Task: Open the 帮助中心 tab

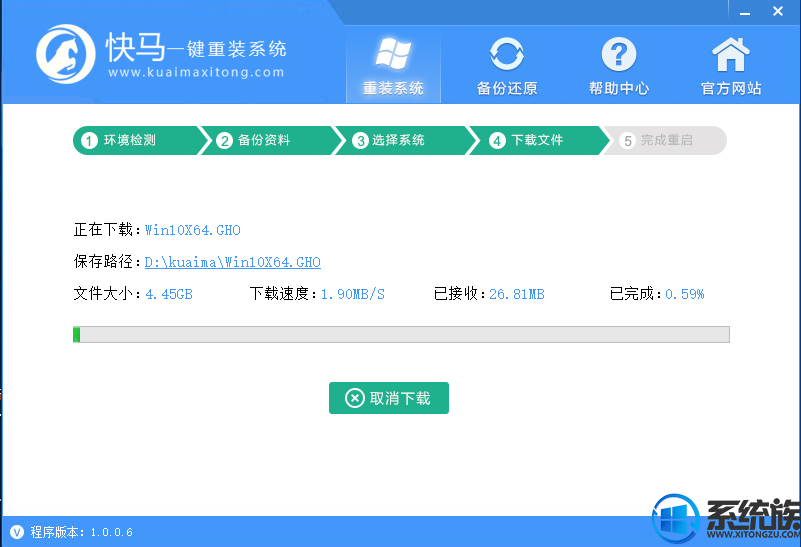Action: 619,65
